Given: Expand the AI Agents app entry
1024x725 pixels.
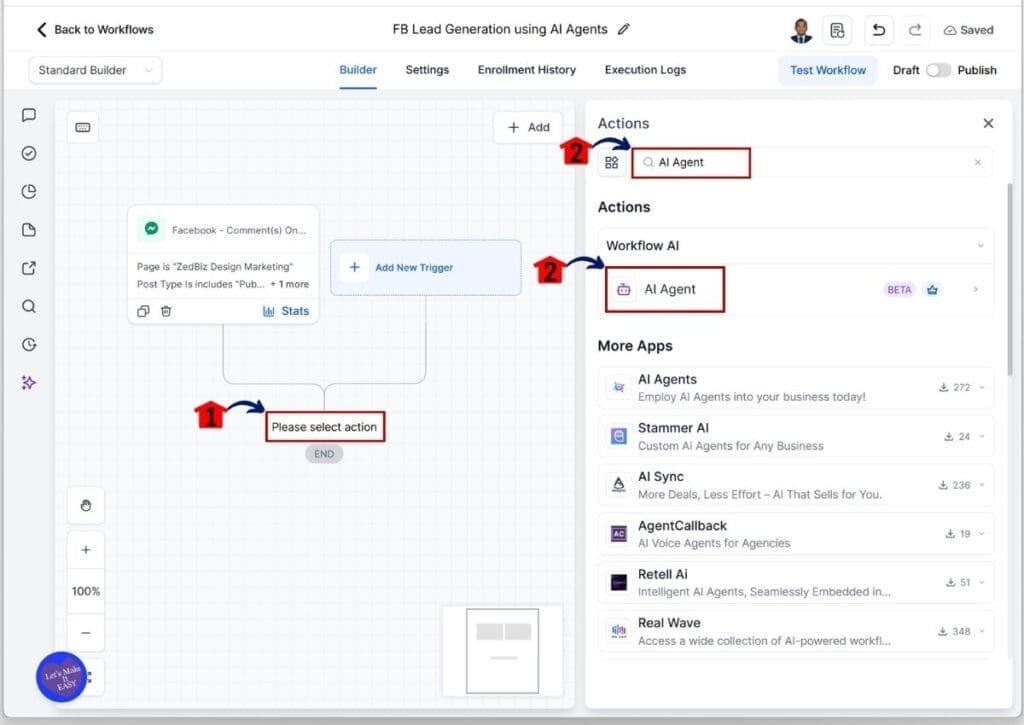Looking at the screenshot, I should [x=981, y=388].
